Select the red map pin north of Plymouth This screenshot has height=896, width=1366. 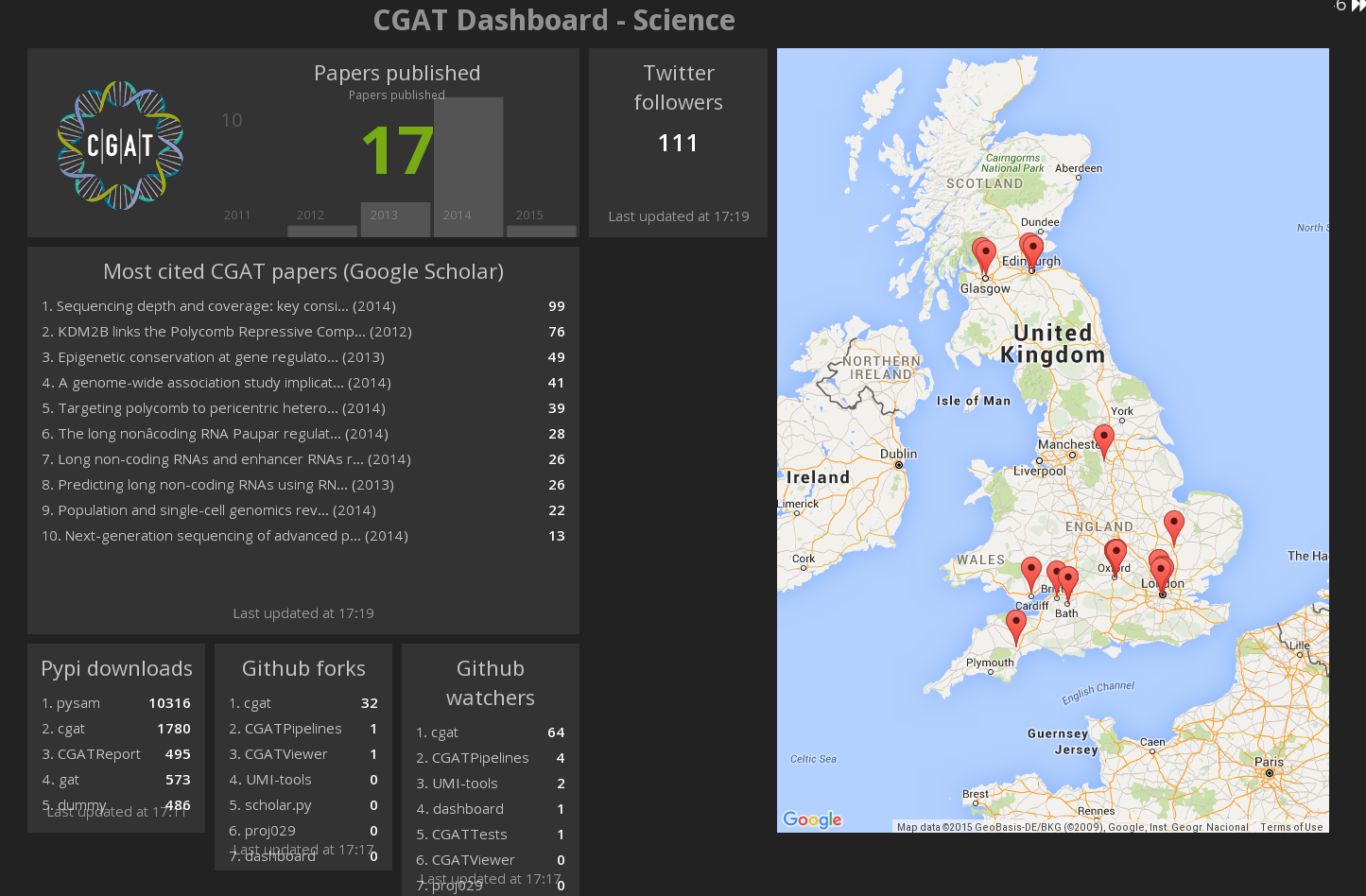coord(1016,627)
